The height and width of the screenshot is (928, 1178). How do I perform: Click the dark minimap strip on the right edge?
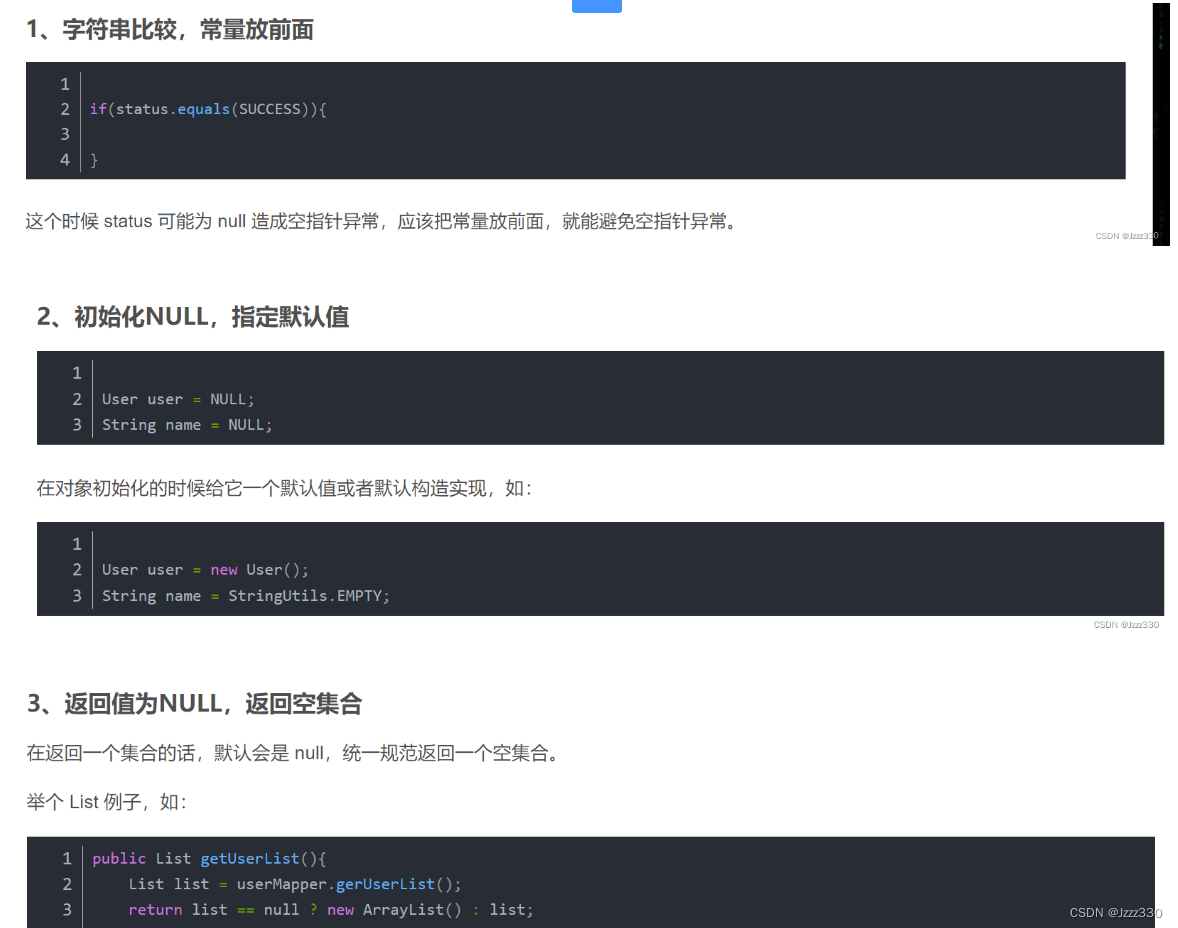1161,120
